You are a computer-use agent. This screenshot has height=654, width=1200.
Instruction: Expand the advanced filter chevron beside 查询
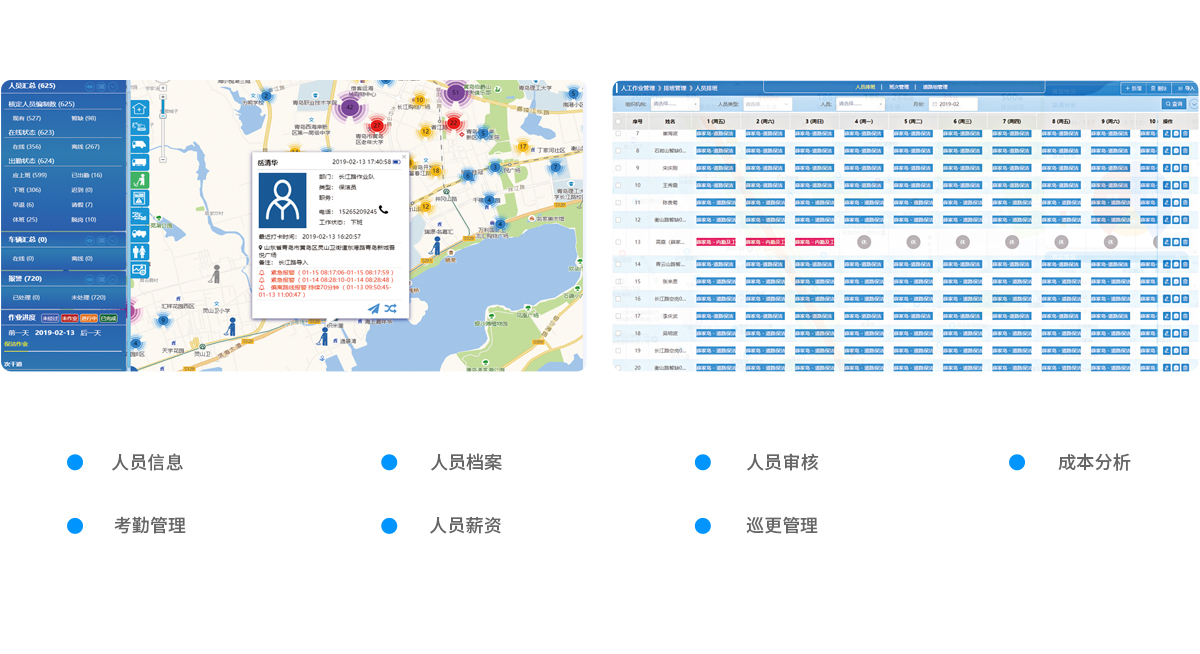[1195, 103]
